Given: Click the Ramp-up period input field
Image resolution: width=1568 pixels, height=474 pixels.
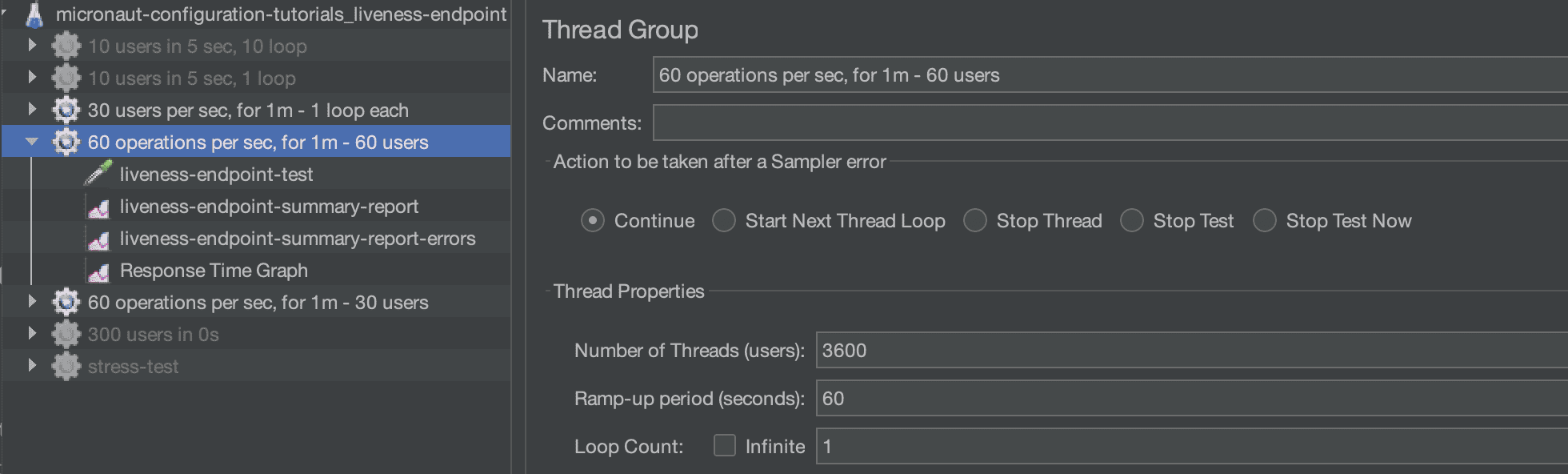Looking at the screenshot, I should point(1192,399).
